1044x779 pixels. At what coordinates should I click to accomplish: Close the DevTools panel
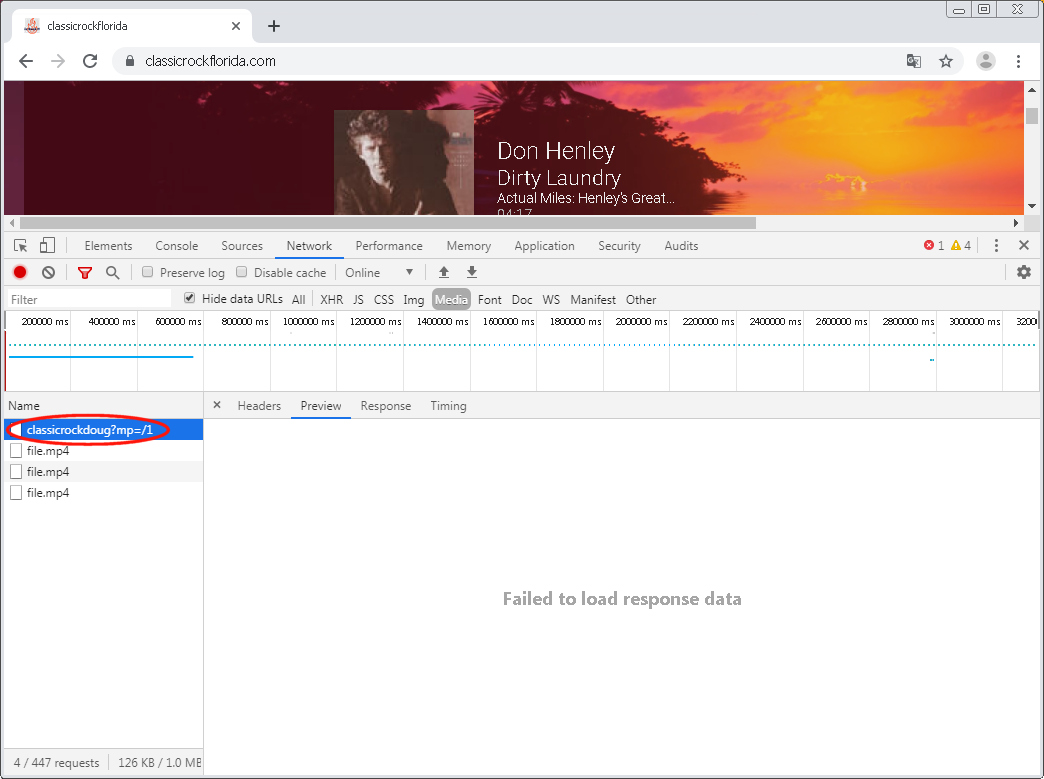(x=1024, y=246)
